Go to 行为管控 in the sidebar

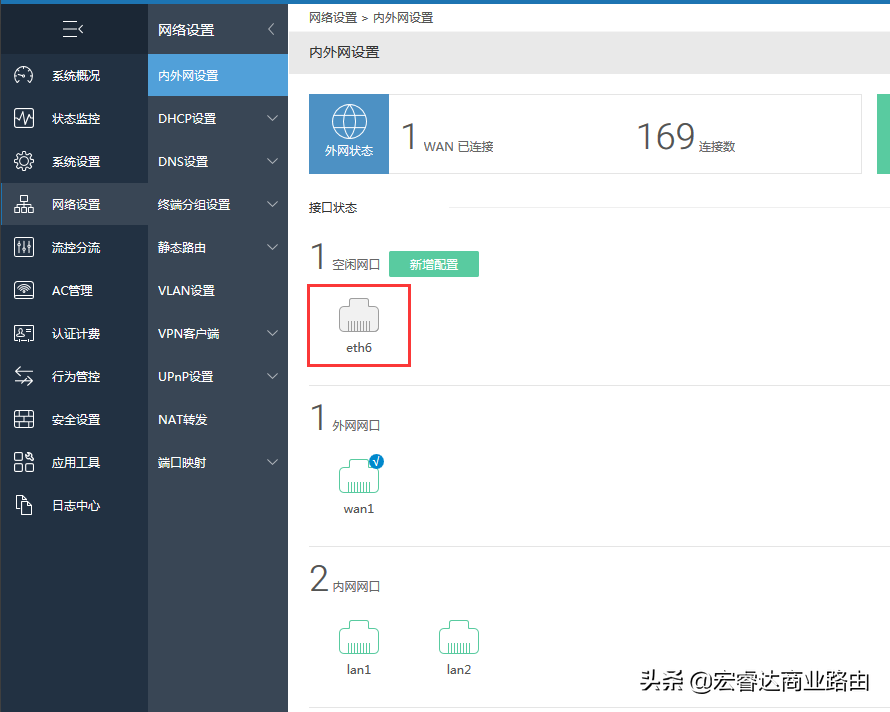tap(74, 376)
